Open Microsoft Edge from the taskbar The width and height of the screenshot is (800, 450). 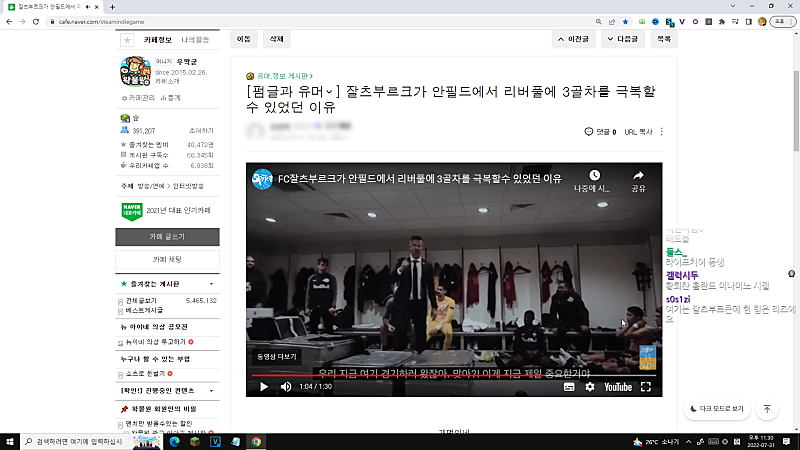coord(174,441)
